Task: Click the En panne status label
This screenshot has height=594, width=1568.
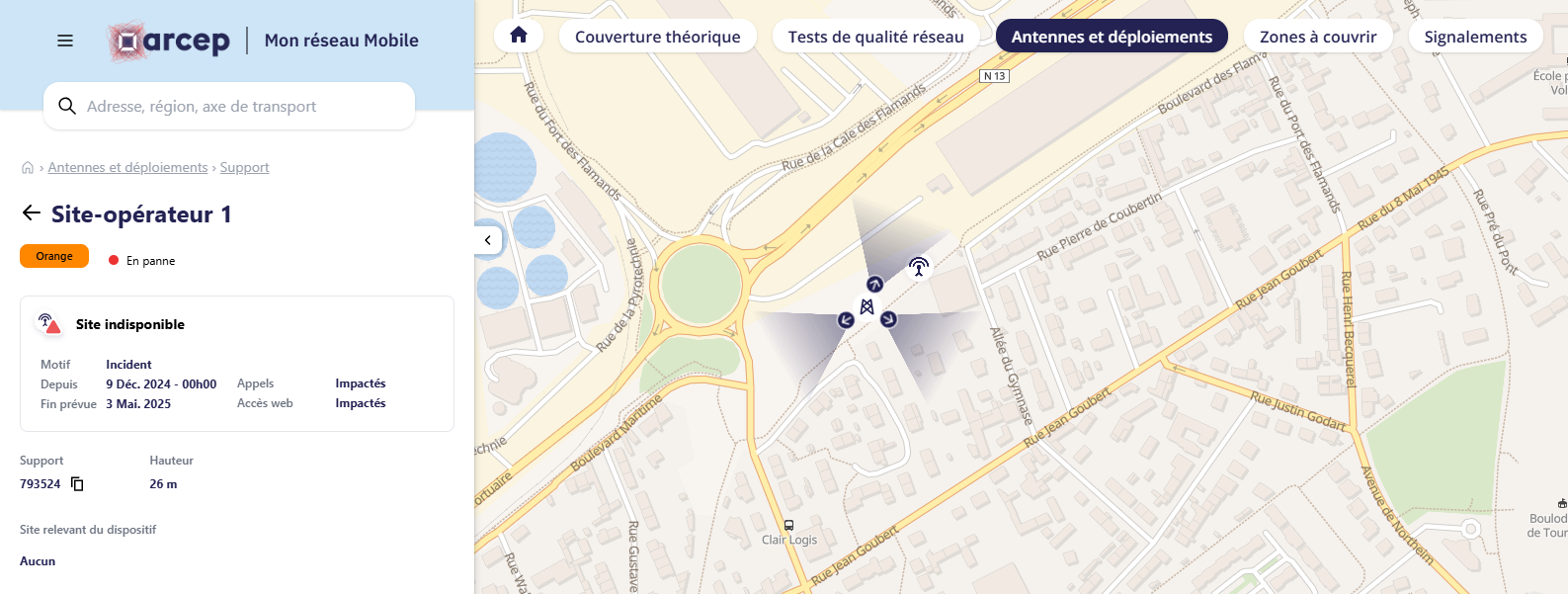Action: pyautogui.click(x=151, y=261)
